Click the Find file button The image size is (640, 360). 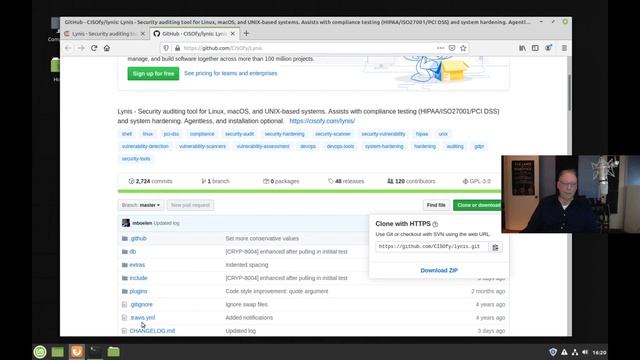click(x=436, y=205)
